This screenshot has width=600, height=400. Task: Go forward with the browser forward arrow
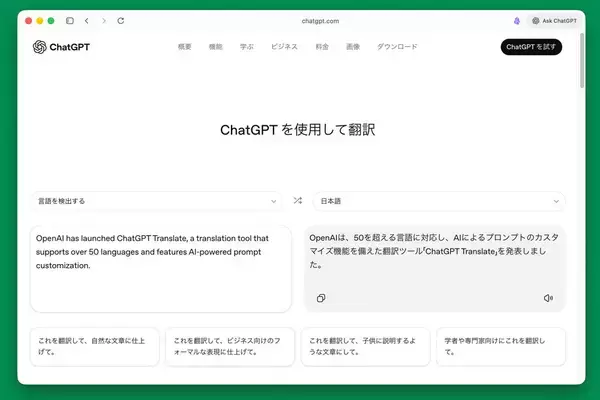pyautogui.click(x=104, y=21)
